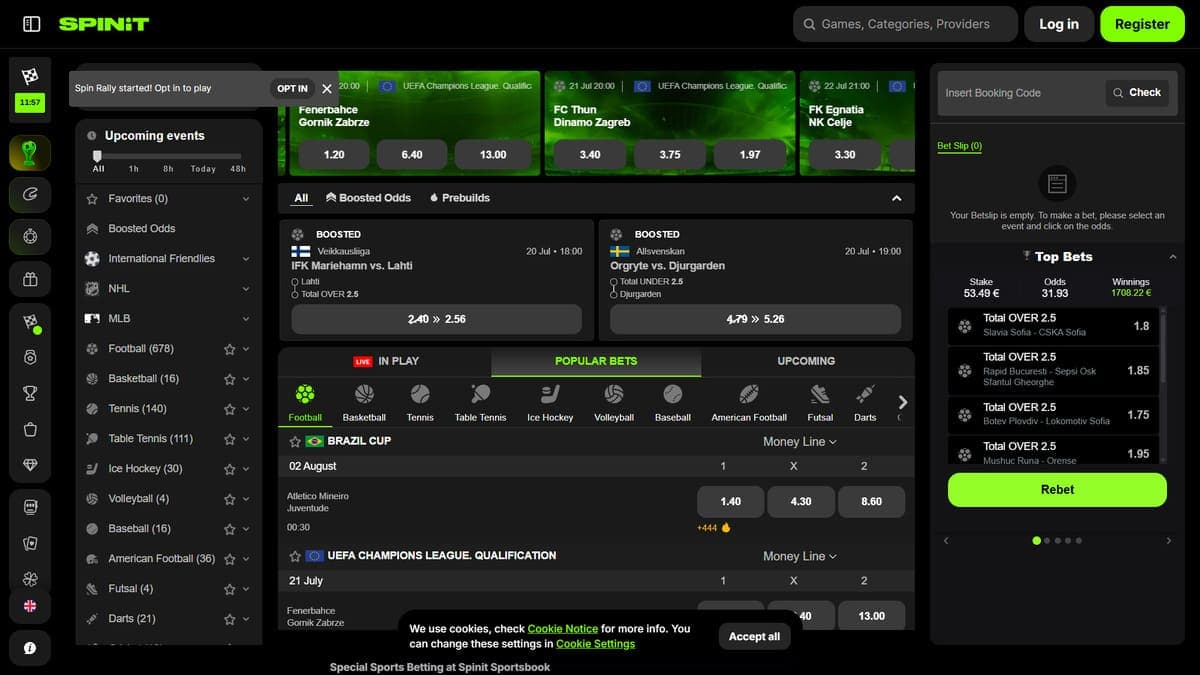Image resolution: width=1200 pixels, height=675 pixels.
Task: Star the Brazil Cup league
Action: [295, 441]
